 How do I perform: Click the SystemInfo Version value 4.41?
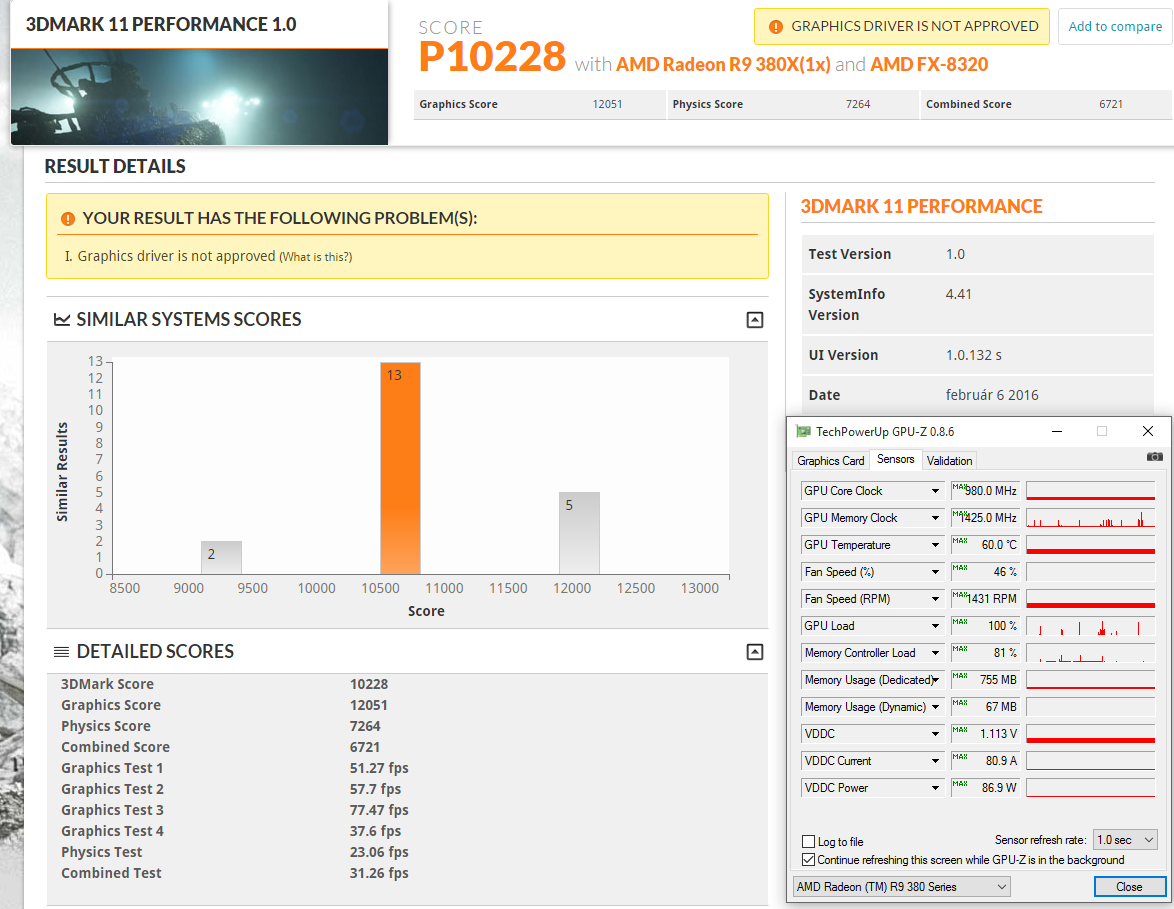(x=958, y=294)
